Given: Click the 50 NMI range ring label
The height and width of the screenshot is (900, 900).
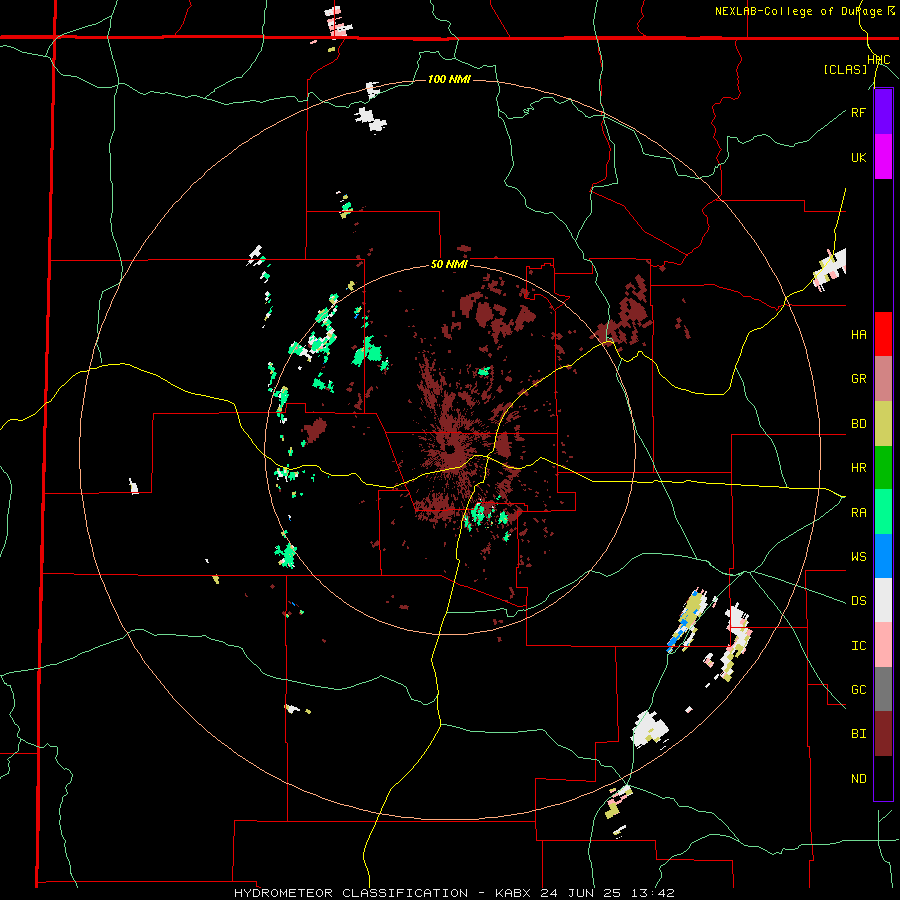Looking at the screenshot, I should 449,264.
